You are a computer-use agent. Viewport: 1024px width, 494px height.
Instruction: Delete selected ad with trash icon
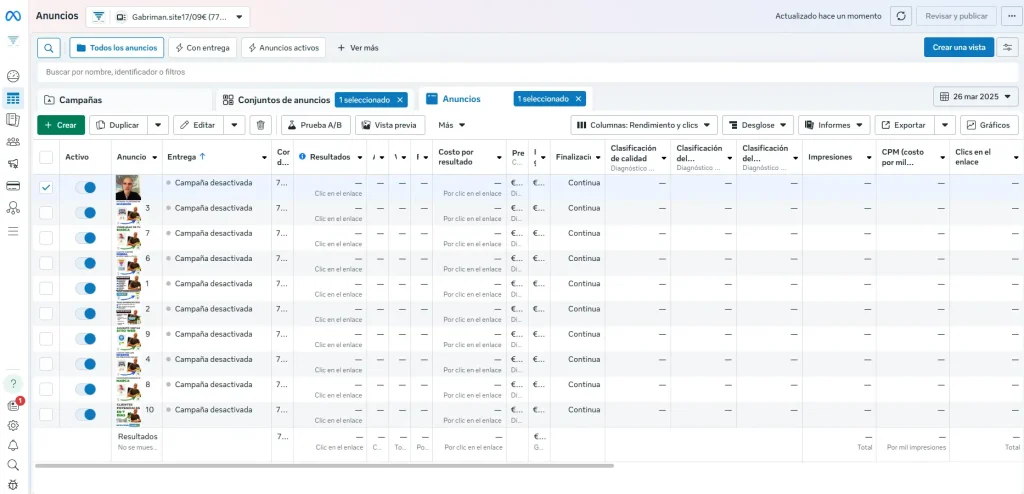(261, 125)
